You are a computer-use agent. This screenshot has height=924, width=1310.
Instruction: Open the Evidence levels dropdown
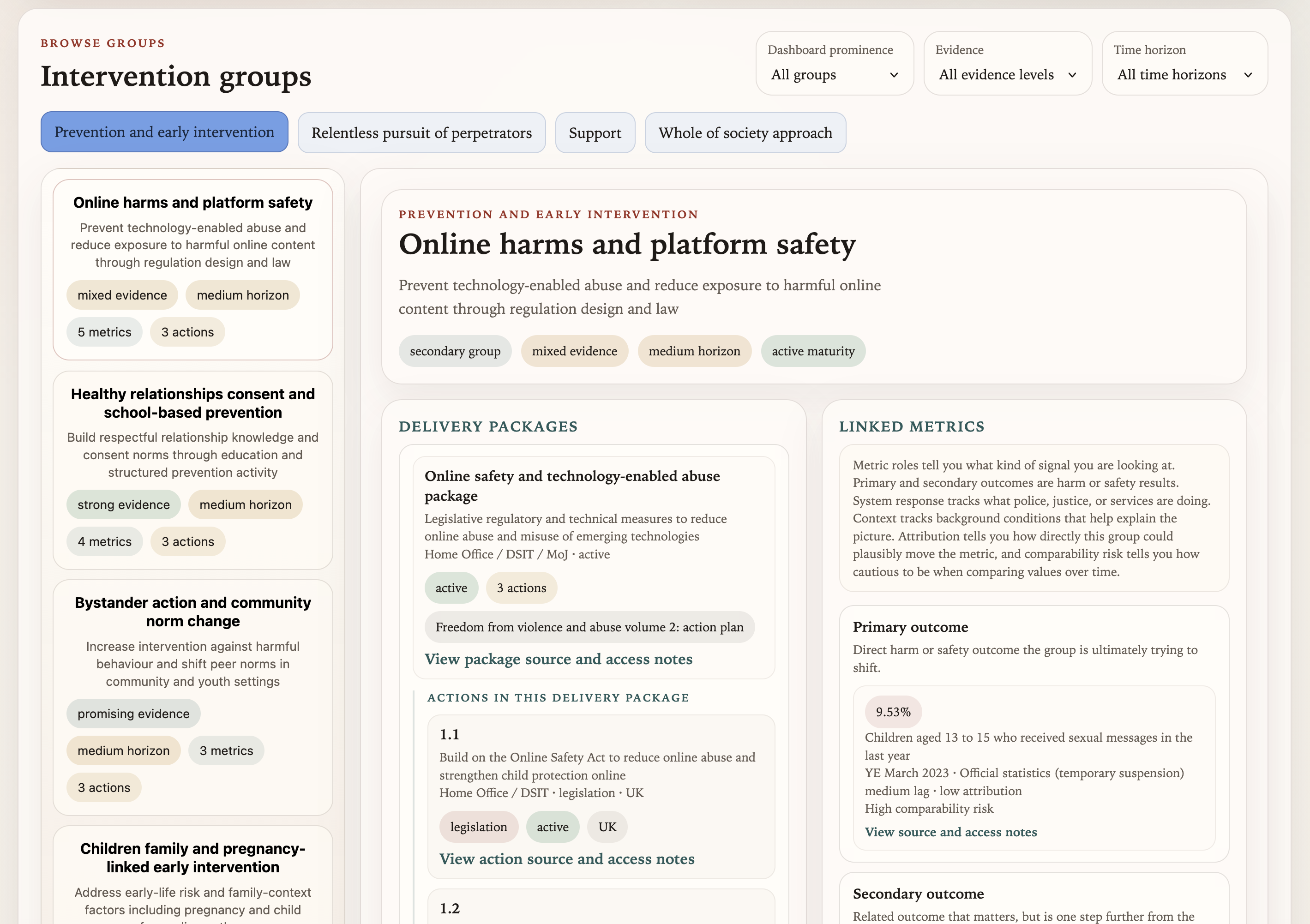pos(1007,75)
